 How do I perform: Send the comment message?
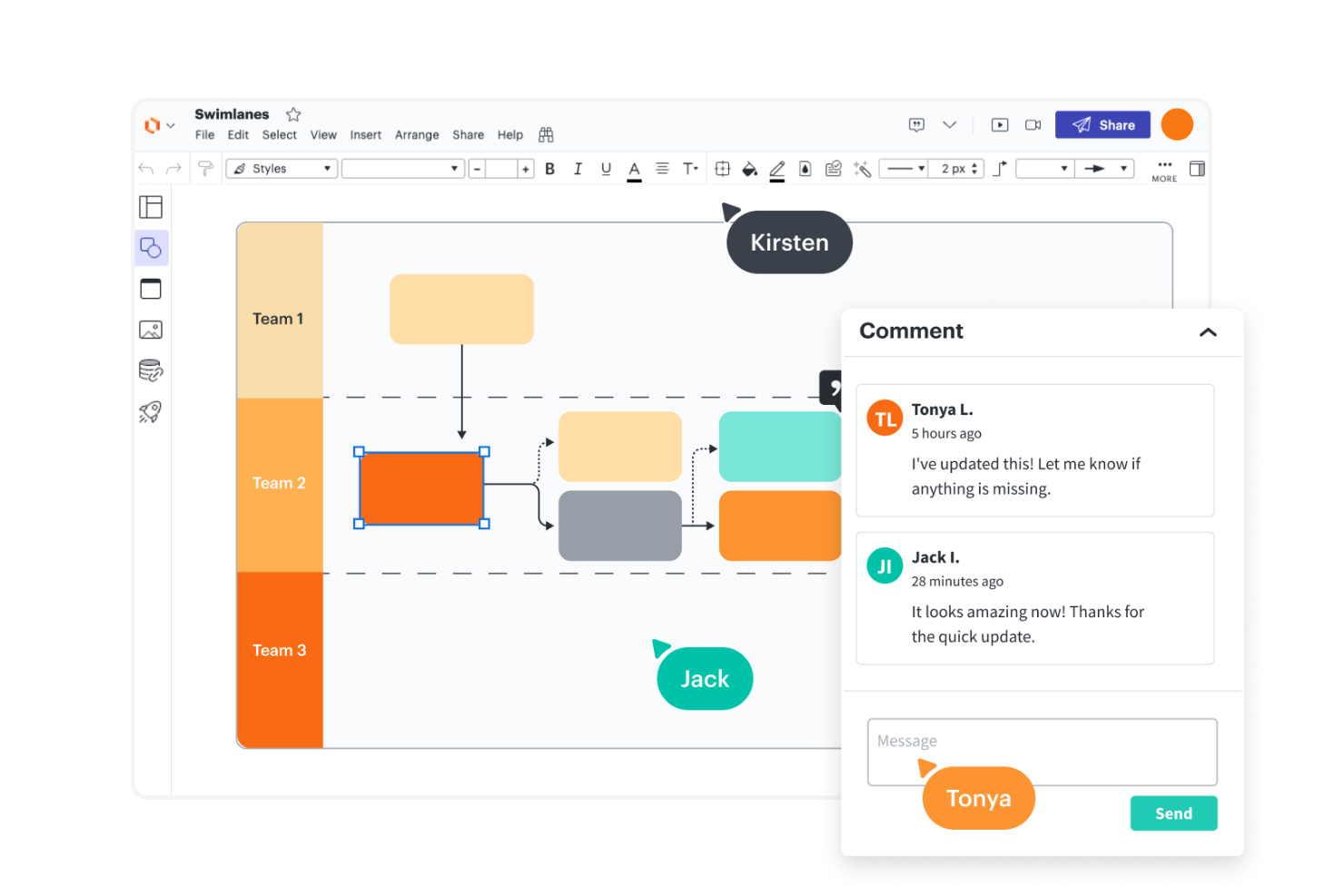click(1173, 813)
